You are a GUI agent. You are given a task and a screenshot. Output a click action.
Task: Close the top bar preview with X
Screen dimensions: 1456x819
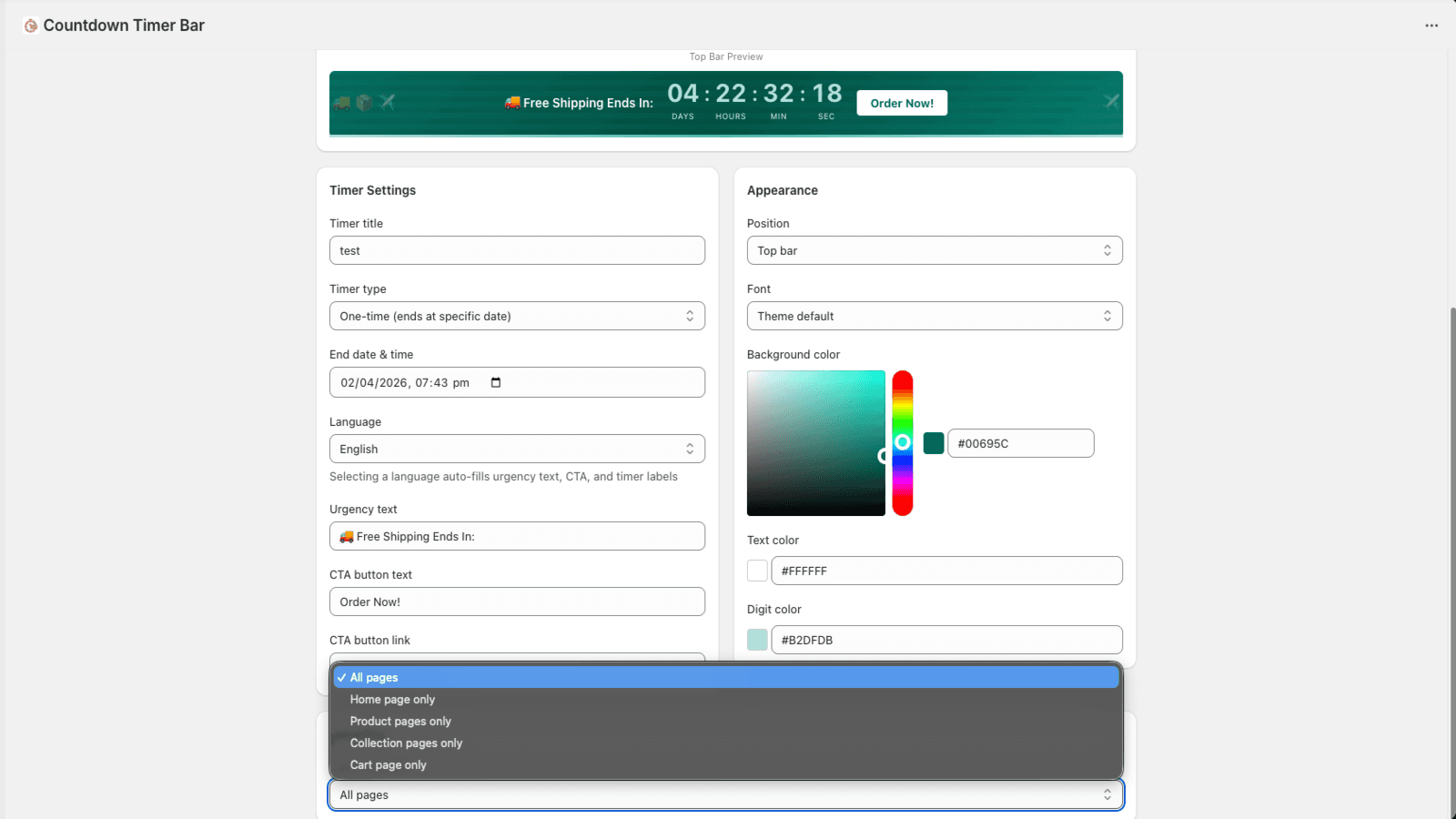(1111, 101)
